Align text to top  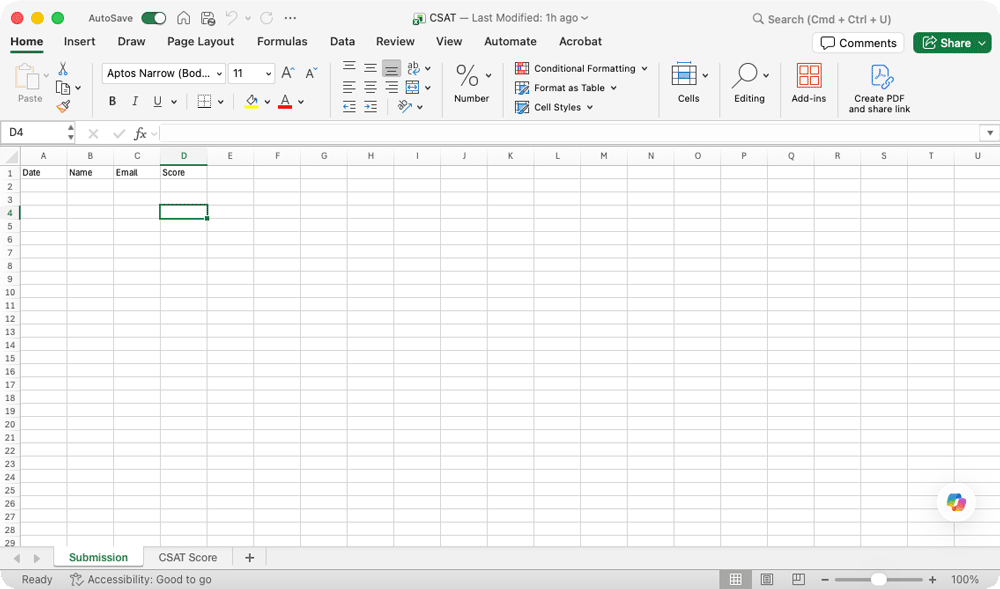tap(349, 66)
